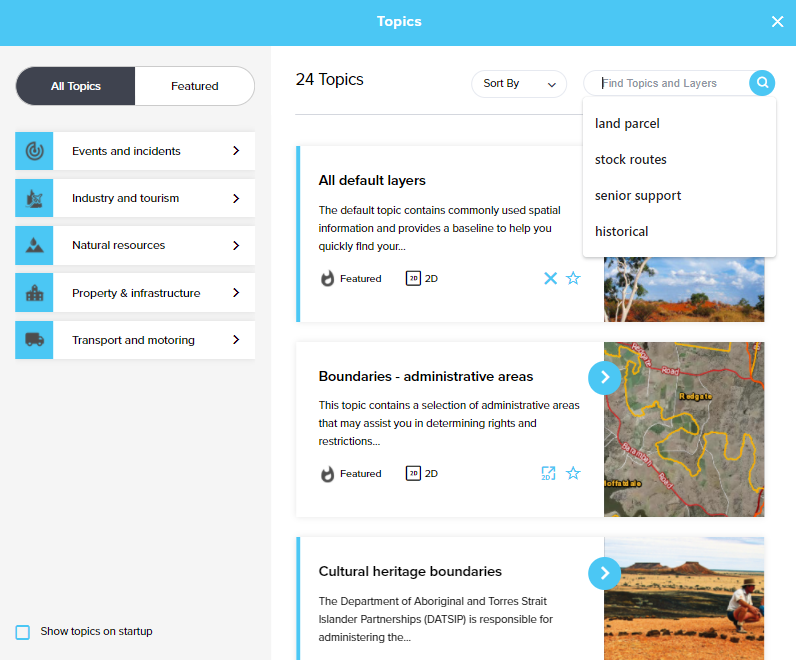796x660 pixels.
Task: Click the '24 Topics' heading
Action: [329, 79]
